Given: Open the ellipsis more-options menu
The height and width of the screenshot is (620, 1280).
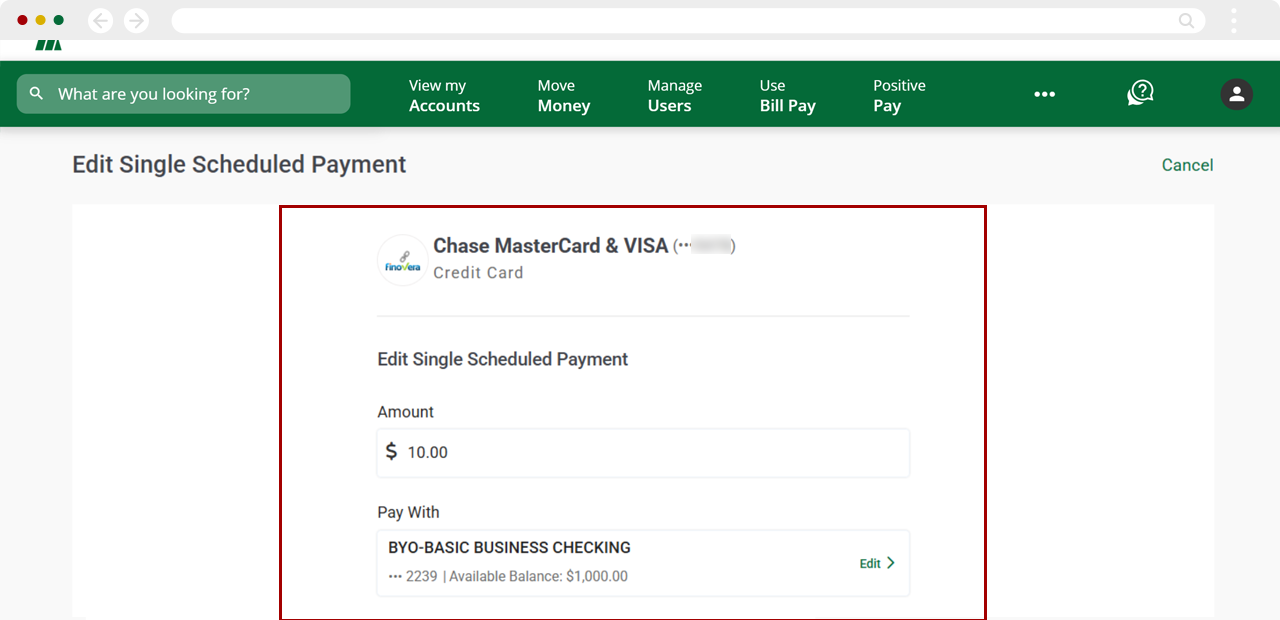Looking at the screenshot, I should click(x=1045, y=93).
